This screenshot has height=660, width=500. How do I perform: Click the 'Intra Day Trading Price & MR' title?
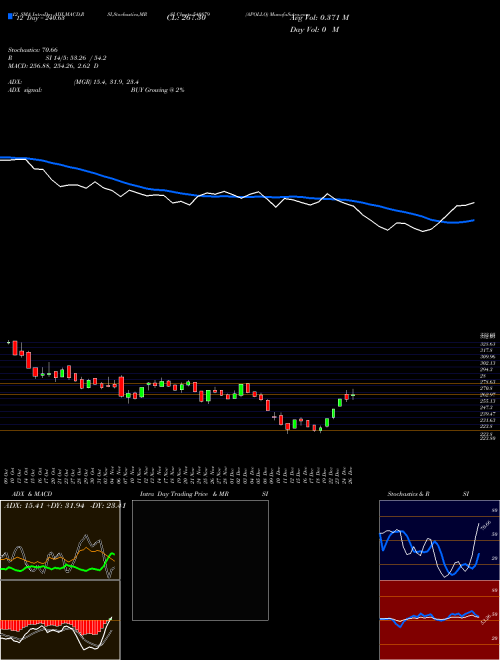(184, 494)
